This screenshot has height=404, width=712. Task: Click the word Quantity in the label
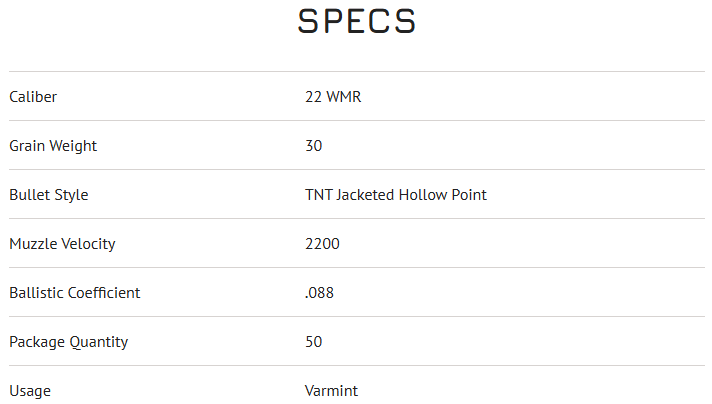click(x=99, y=342)
